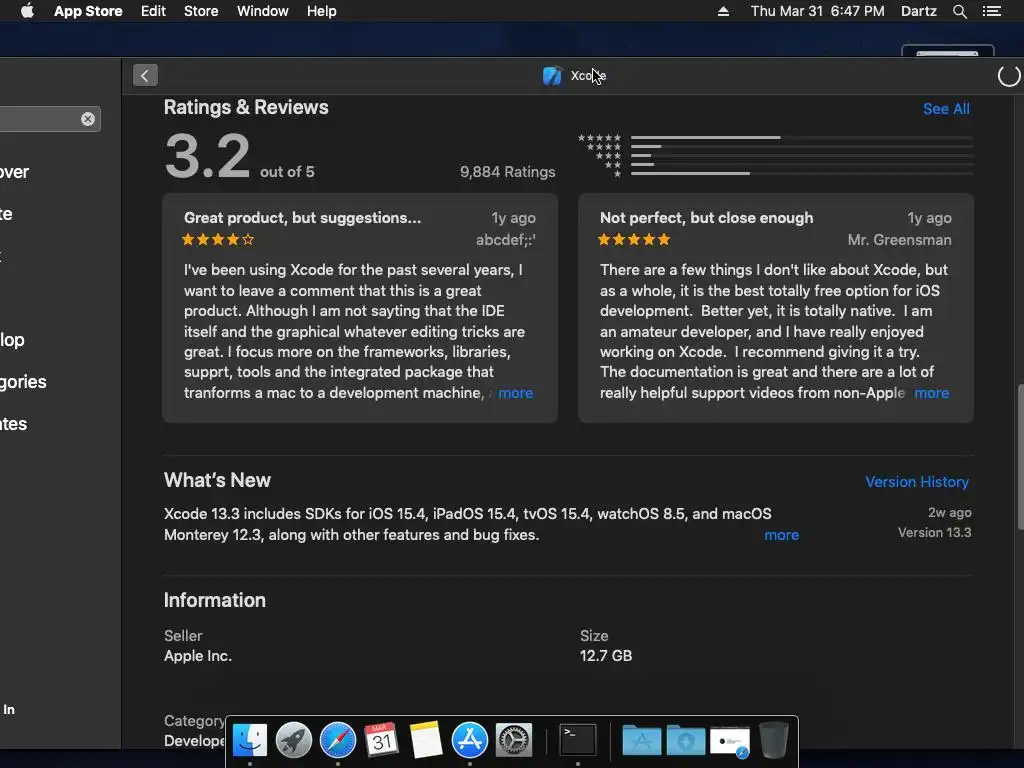Image resolution: width=1024 pixels, height=768 pixels.
Task: Click 'Apple Inc.' seller value
Action: click(198, 656)
